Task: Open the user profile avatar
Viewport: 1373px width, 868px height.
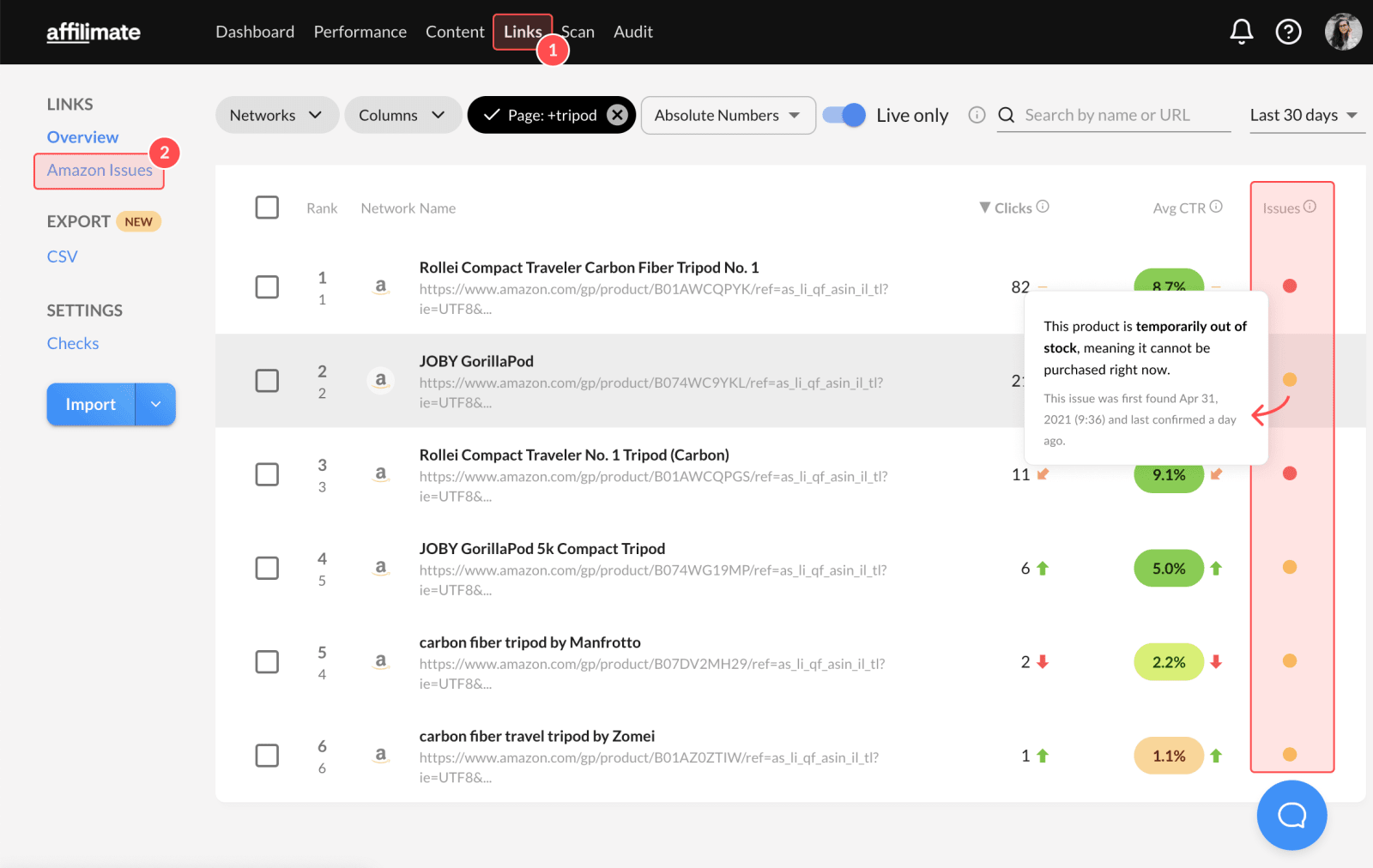Action: coord(1343,32)
